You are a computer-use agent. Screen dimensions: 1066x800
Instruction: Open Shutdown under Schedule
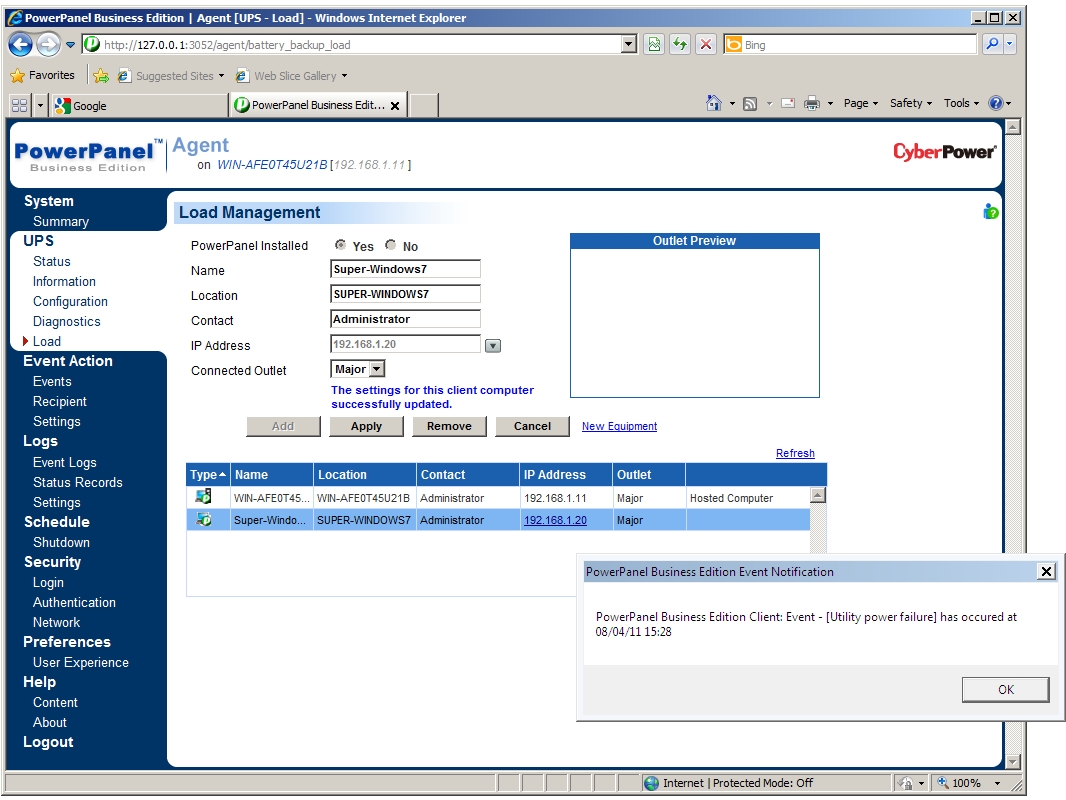(61, 542)
